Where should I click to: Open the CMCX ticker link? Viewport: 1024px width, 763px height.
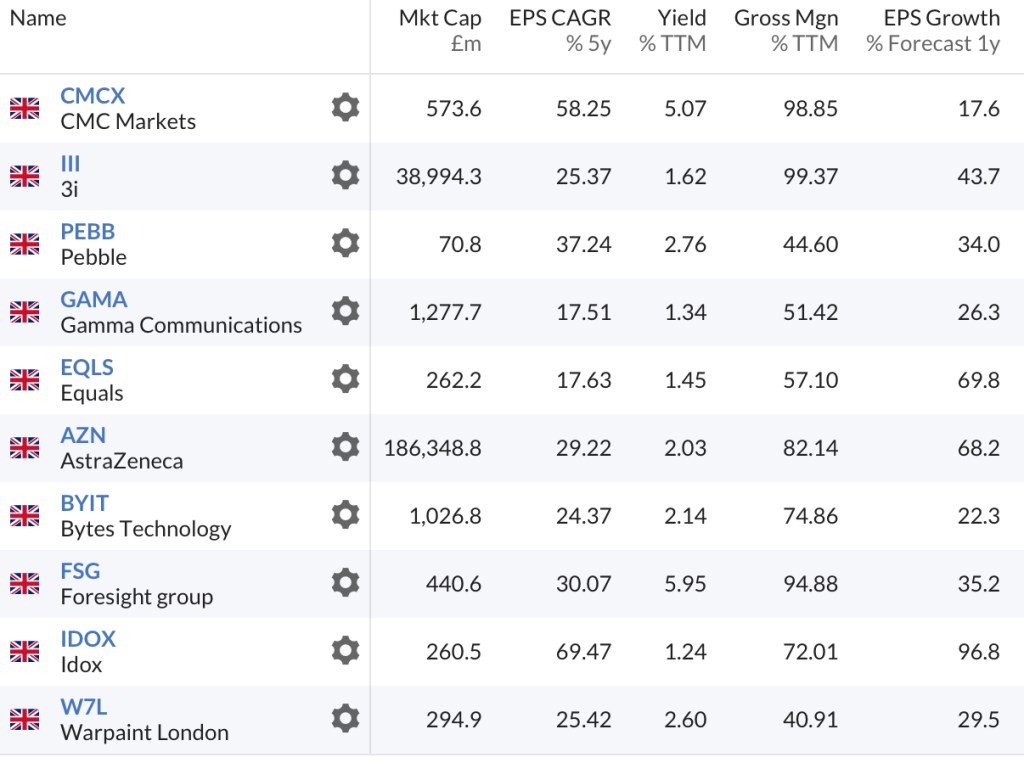(93, 96)
